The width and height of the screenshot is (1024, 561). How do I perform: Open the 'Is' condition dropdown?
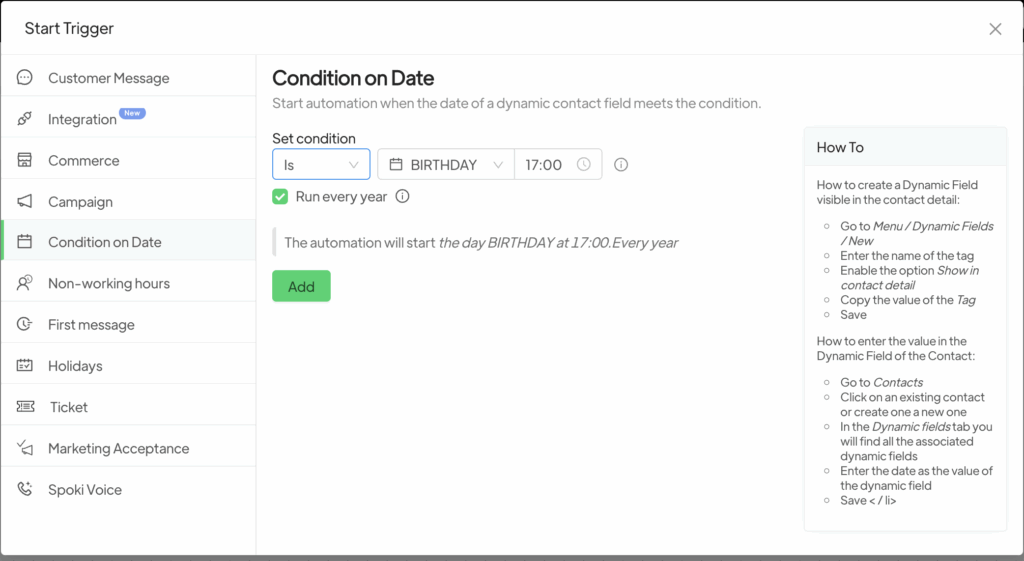(x=321, y=165)
